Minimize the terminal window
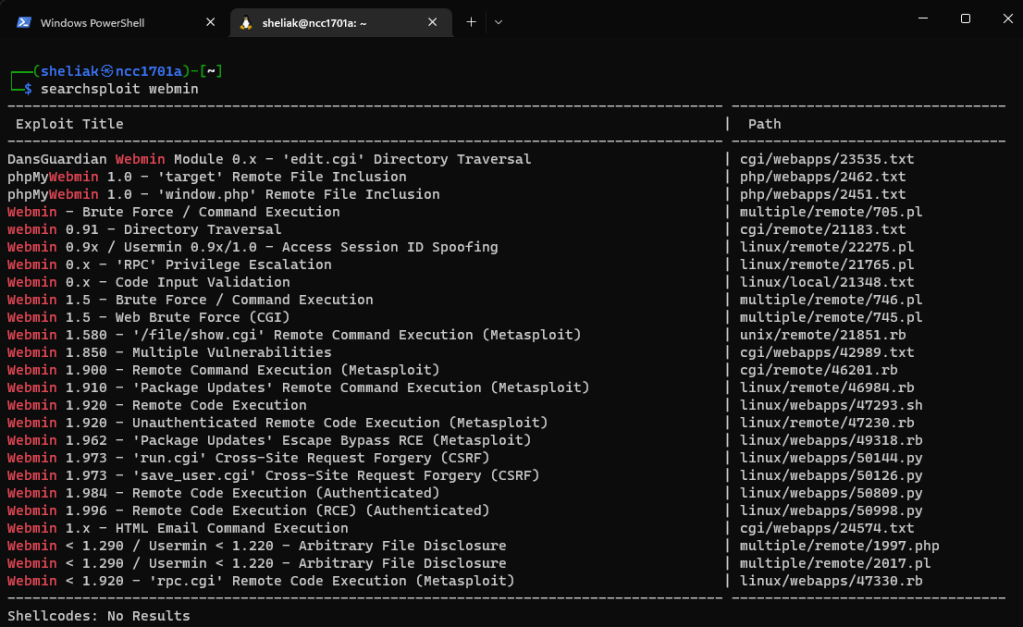Screen dimensions: 1023x627 tap(918, 18)
